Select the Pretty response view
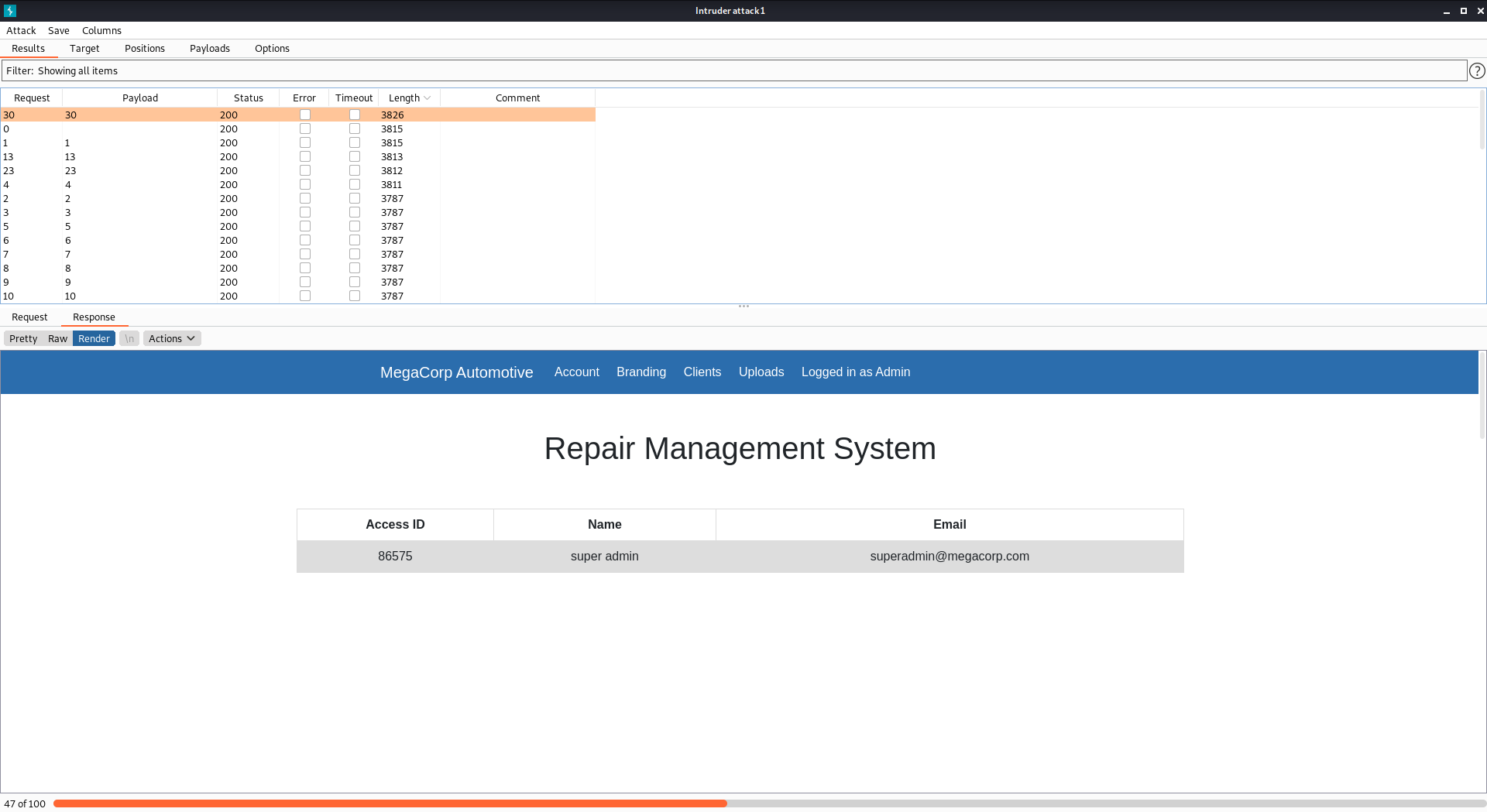Screen dimensions: 1487x812 coord(23,338)
